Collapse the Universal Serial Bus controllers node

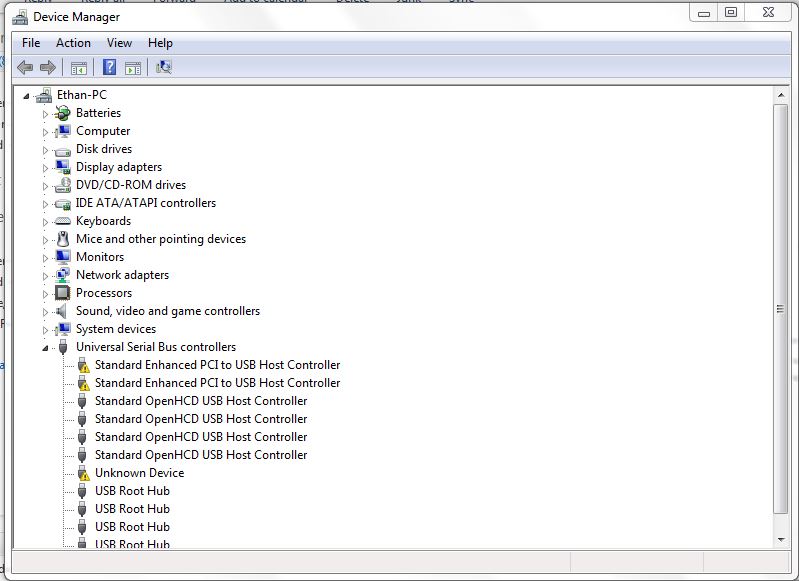(45, 347)
